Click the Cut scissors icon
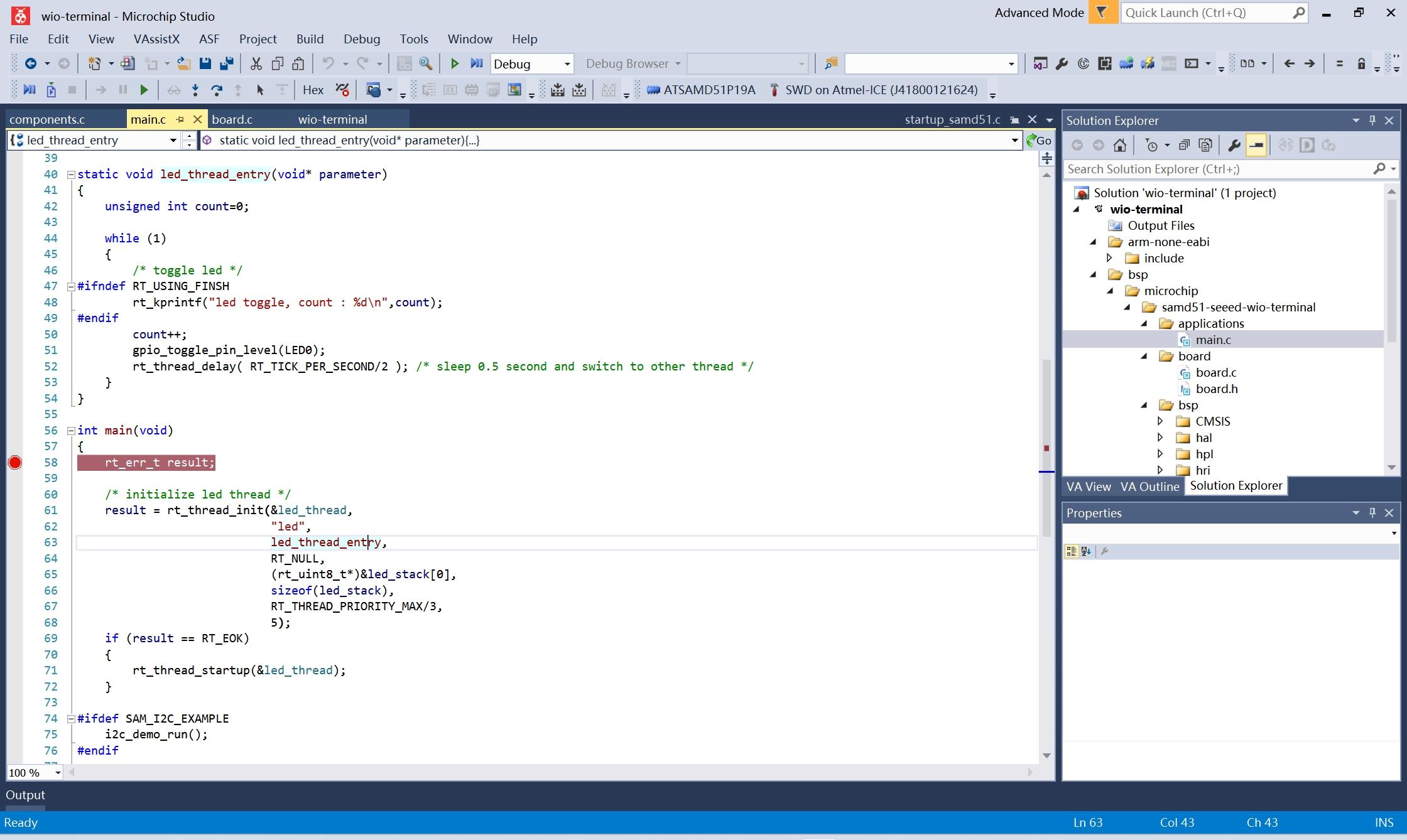Image resolution: width=1407 pixels, height=840 pixels. click(256, 63)
